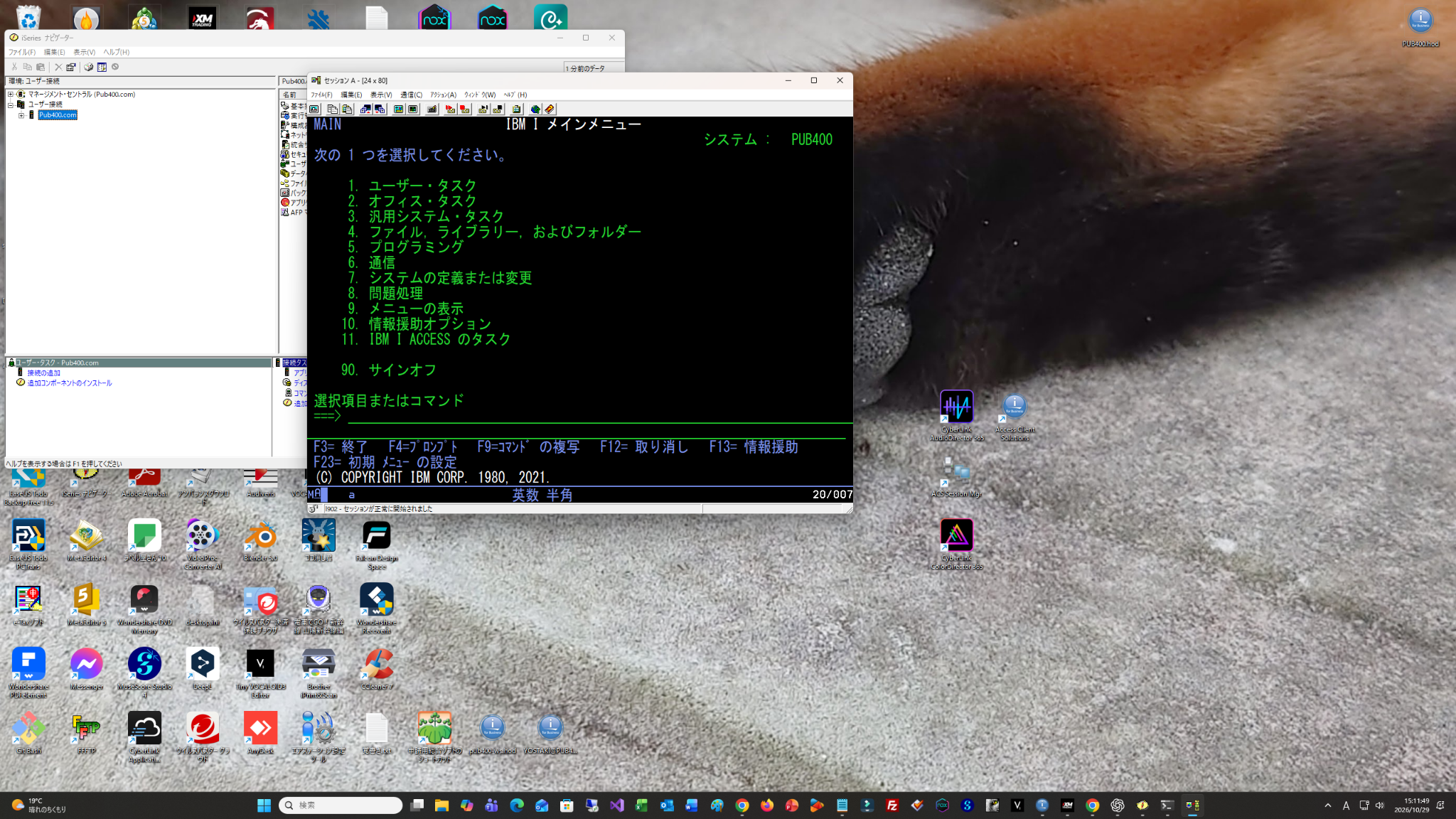This screenshot has height=819, width=1456.
Task: Open the 通信(C) menu in Session A
Action: point(411,95)
